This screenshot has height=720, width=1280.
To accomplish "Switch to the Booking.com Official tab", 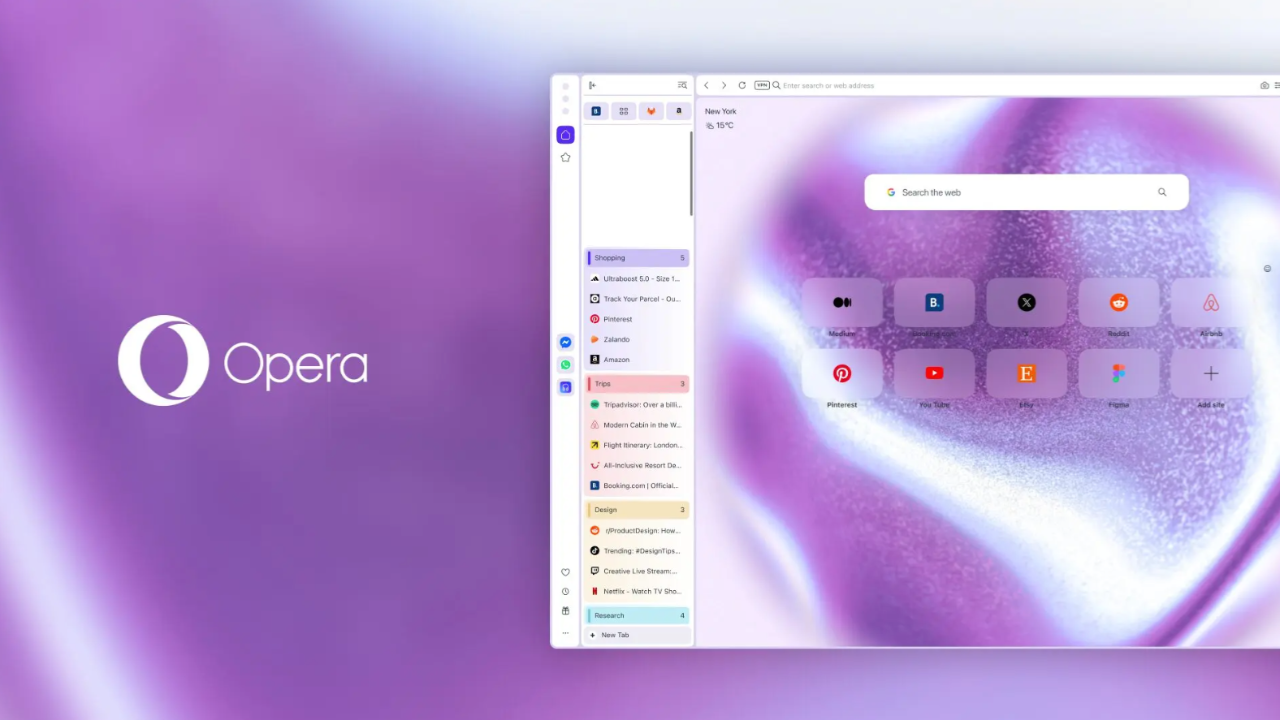I will 637,485.
